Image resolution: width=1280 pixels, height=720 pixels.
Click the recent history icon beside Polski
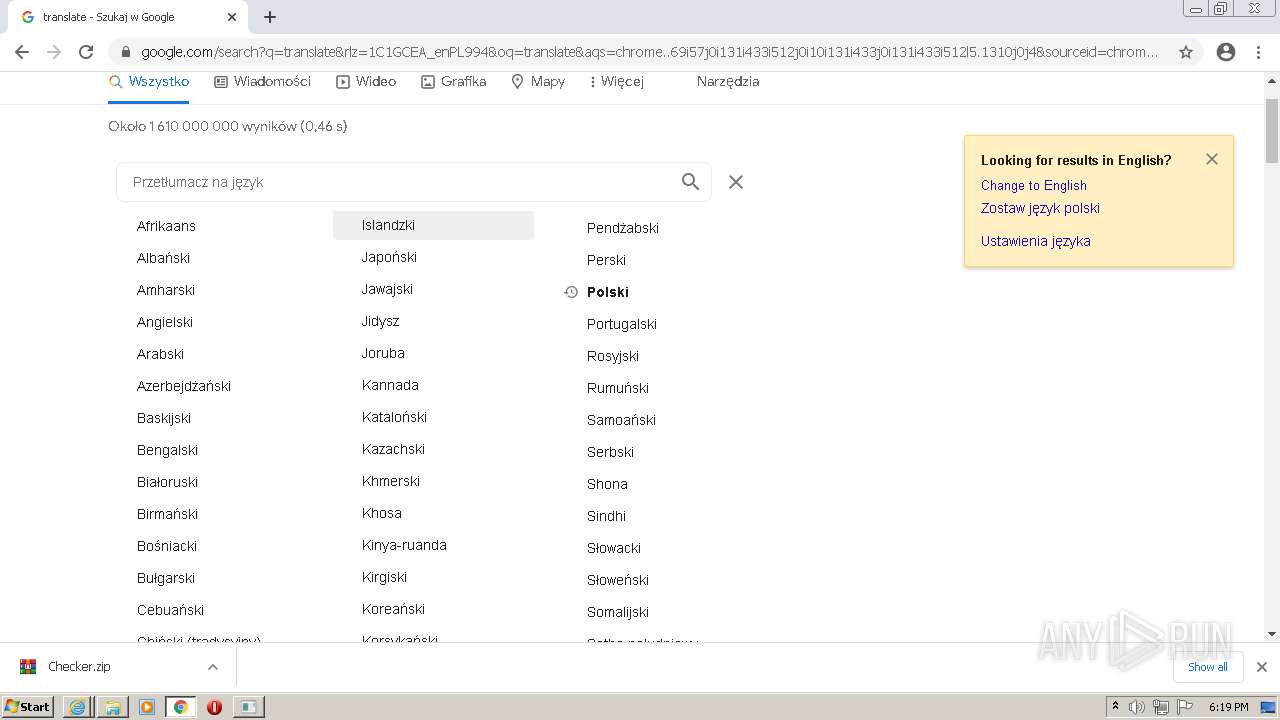[x=571, y=292]
